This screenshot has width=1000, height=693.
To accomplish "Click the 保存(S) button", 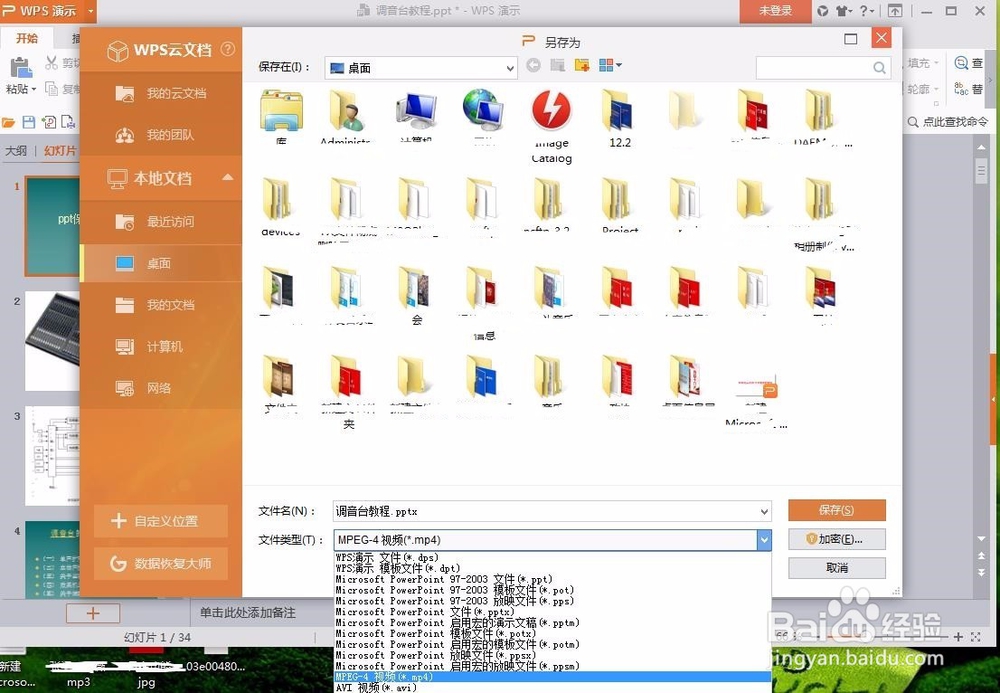I will pos(837,510).
